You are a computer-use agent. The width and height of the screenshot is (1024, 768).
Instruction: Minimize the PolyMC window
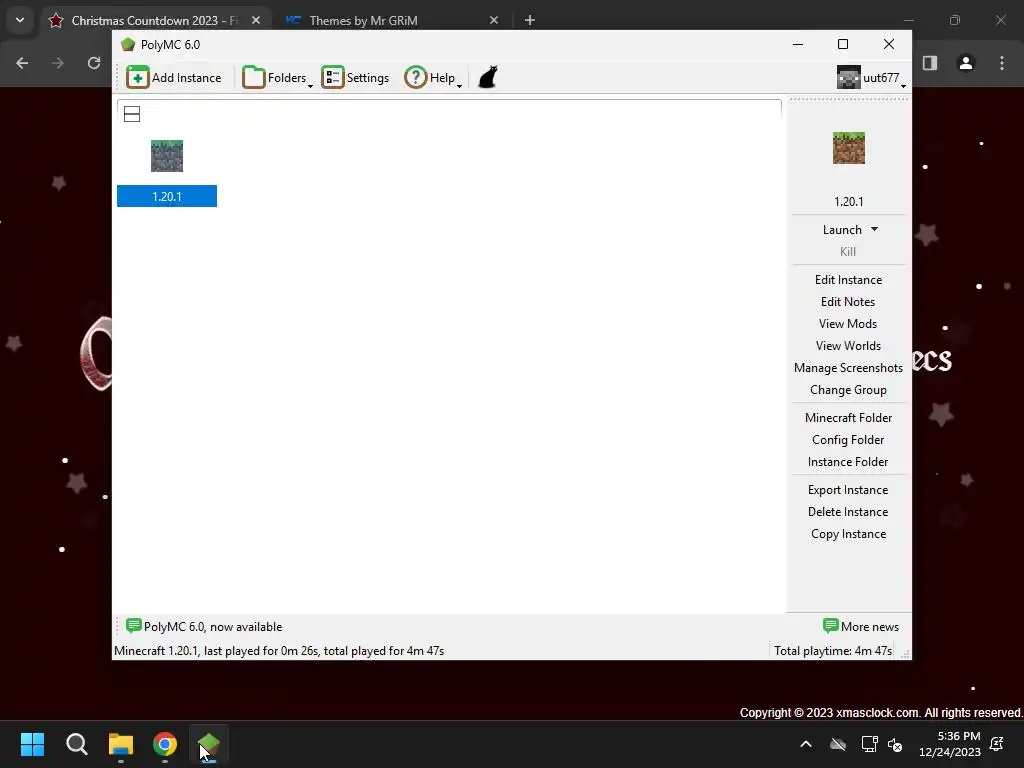click(798, 44)
